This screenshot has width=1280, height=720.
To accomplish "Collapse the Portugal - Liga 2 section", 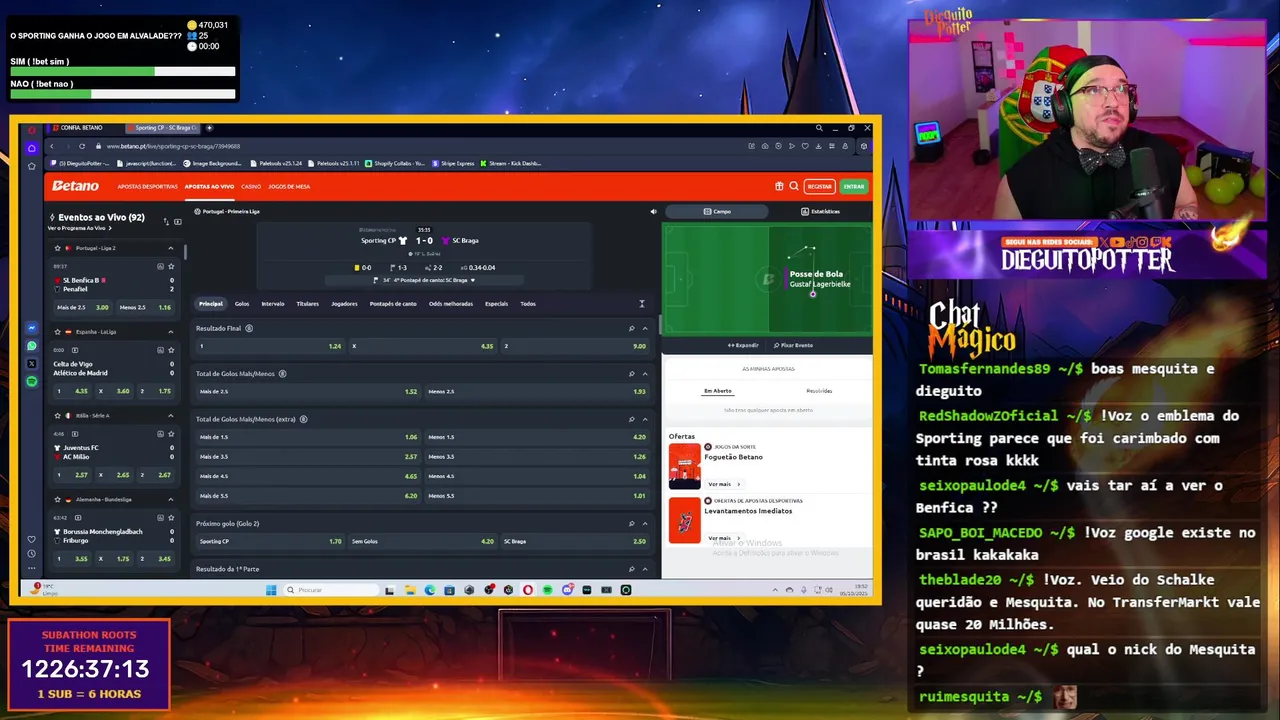I will click(x=171, y=248).
